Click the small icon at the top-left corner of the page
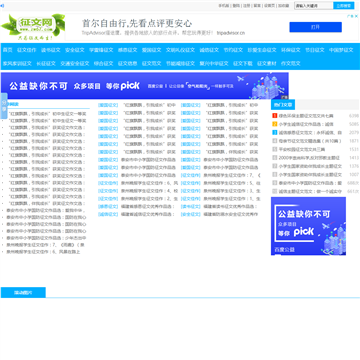Image resolution: width=360 pixels, height=360 pixels. [2, 6]
